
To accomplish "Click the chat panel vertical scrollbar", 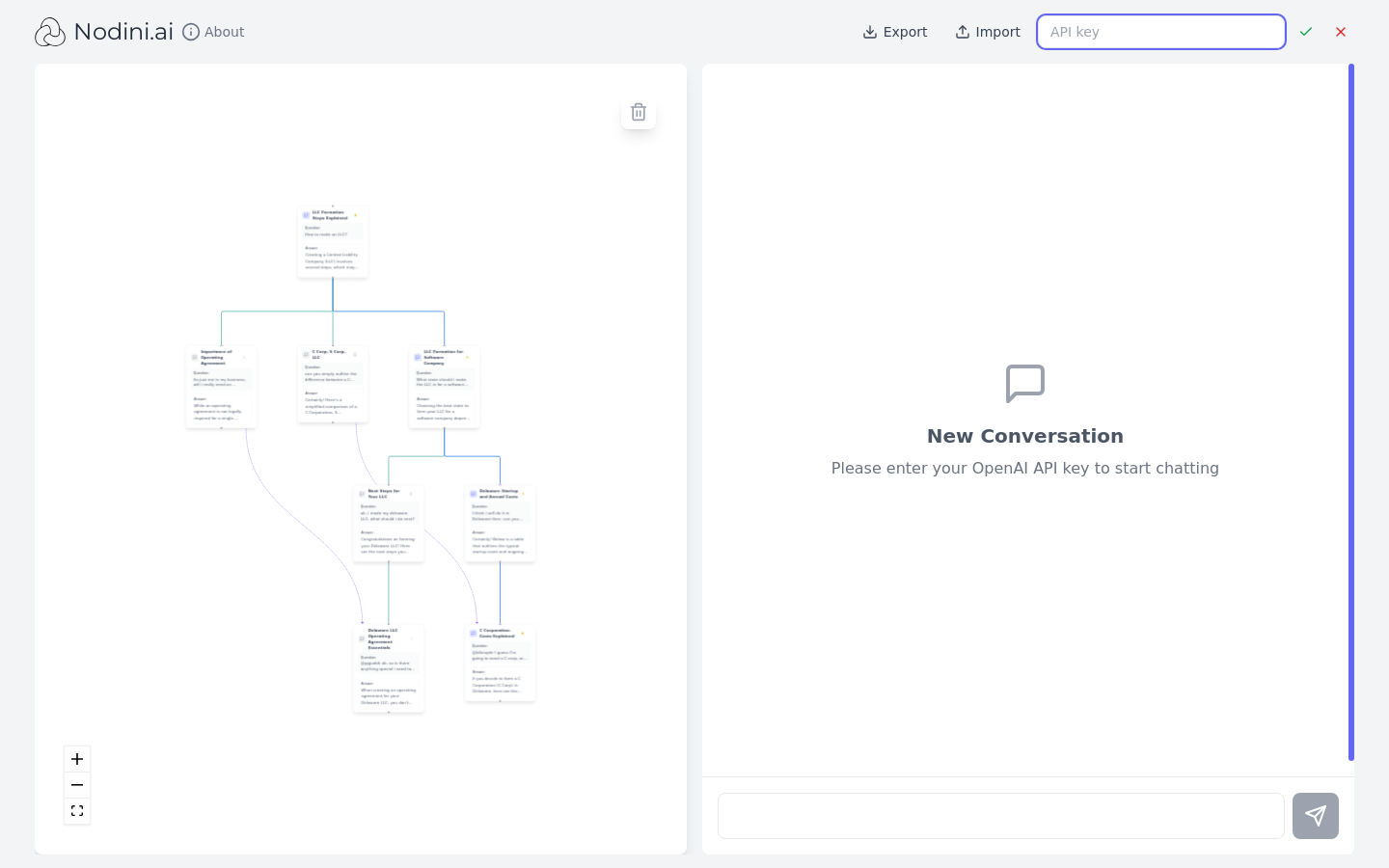I will click(x=1351, y=412).
